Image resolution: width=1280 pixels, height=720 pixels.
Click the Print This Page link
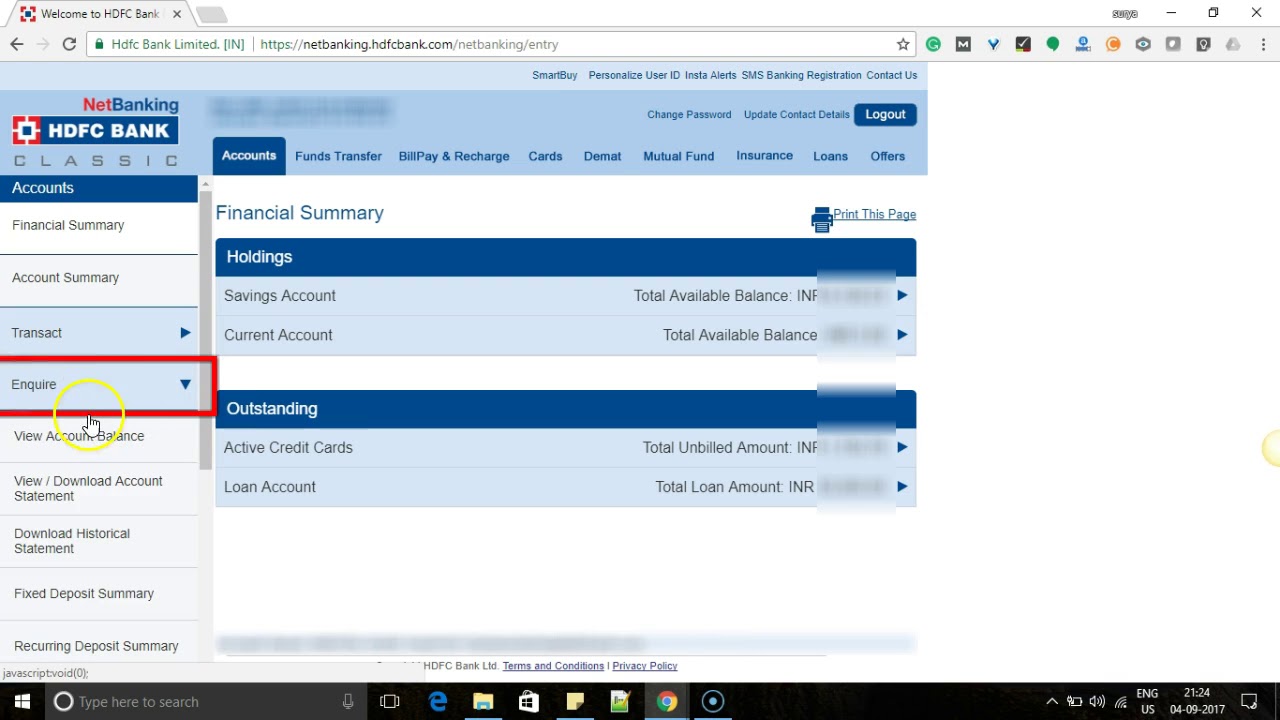(874, 214)
